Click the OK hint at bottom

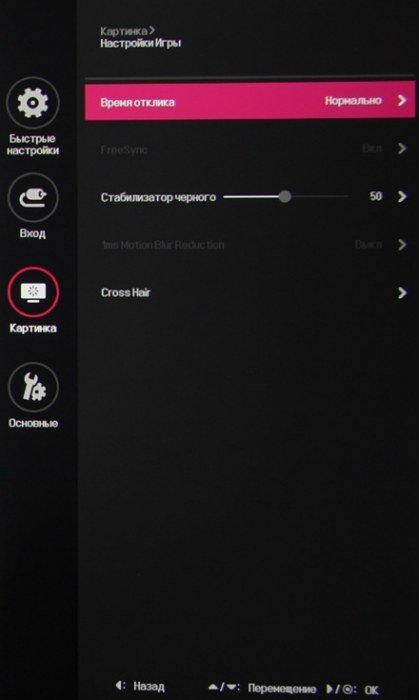pos(371,691)
